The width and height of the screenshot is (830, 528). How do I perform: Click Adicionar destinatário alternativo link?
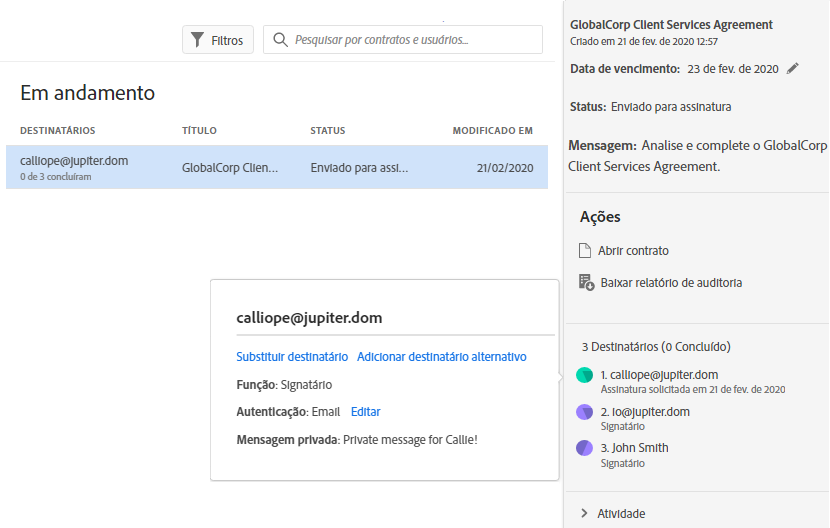[441, 356]
